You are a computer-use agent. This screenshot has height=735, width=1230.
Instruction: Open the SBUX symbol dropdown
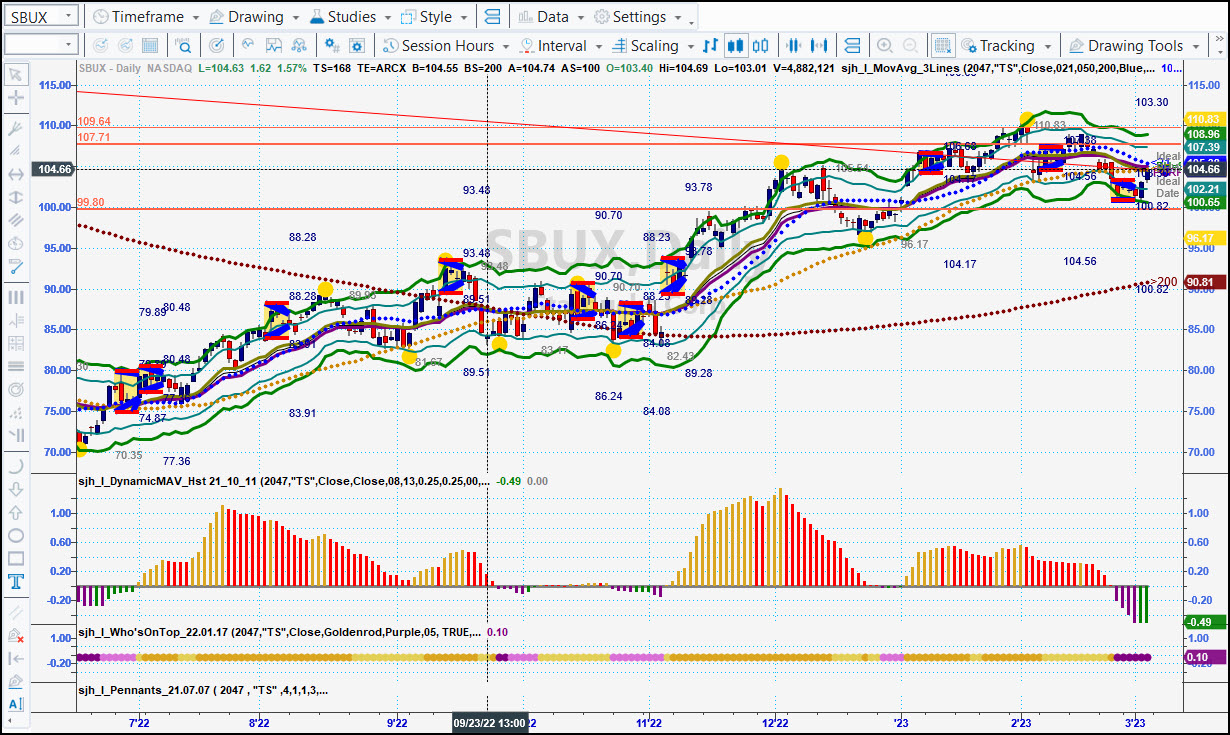tap(67, 17)
